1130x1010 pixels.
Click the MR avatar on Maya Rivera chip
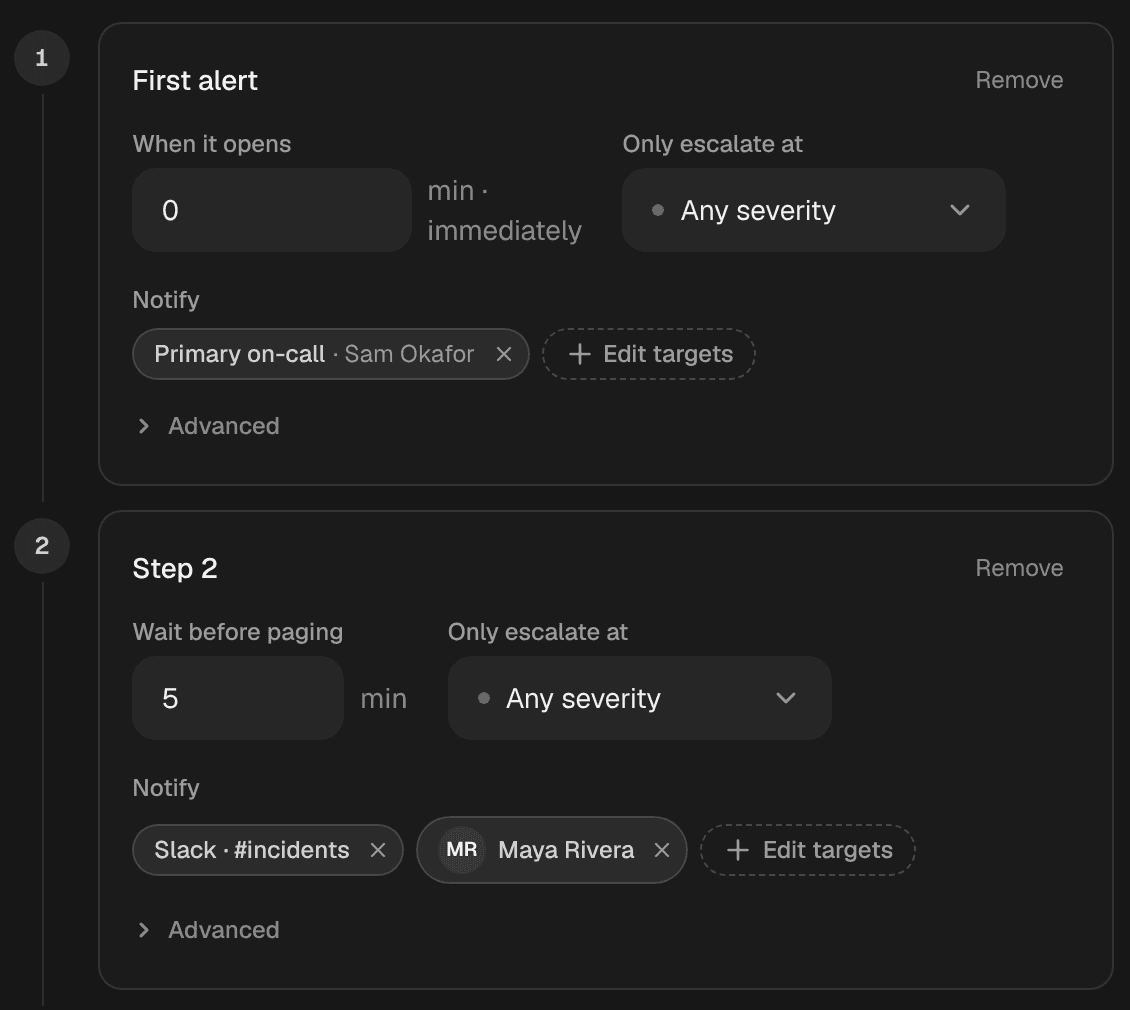tap(462, 850)
